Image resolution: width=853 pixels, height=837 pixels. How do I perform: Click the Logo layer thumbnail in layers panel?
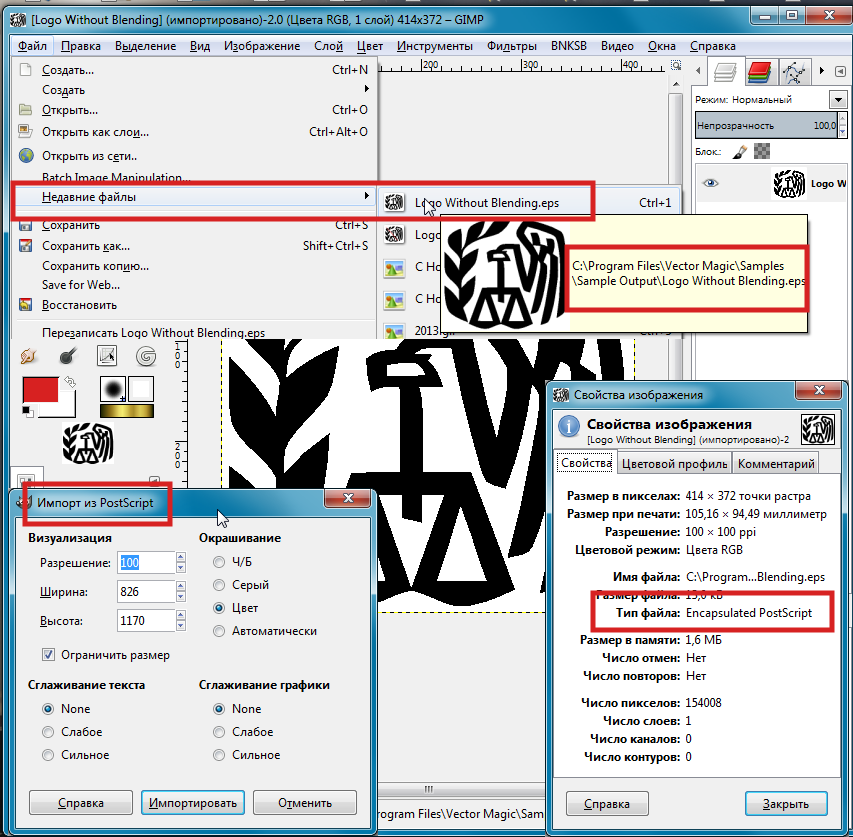tap(789, 184)
